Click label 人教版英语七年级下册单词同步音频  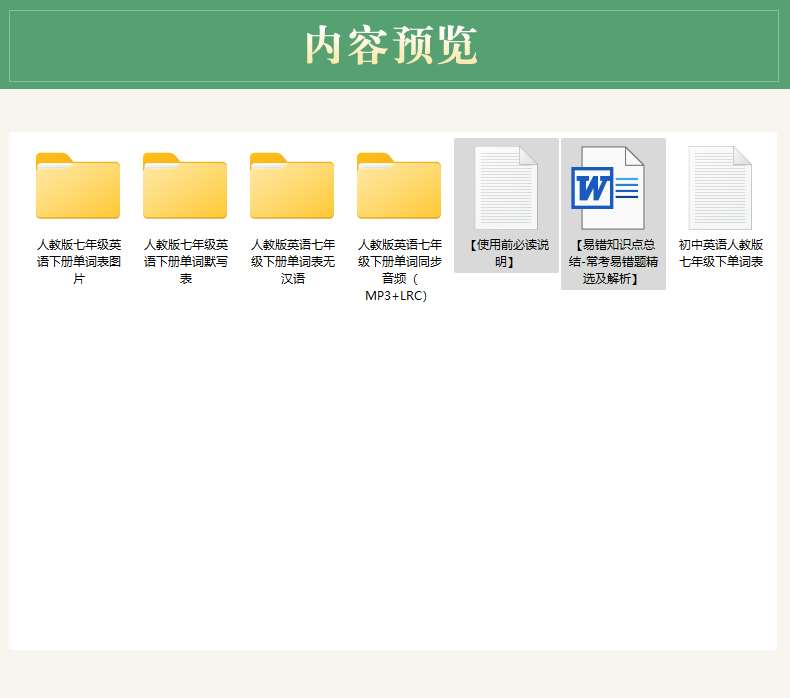400,270
